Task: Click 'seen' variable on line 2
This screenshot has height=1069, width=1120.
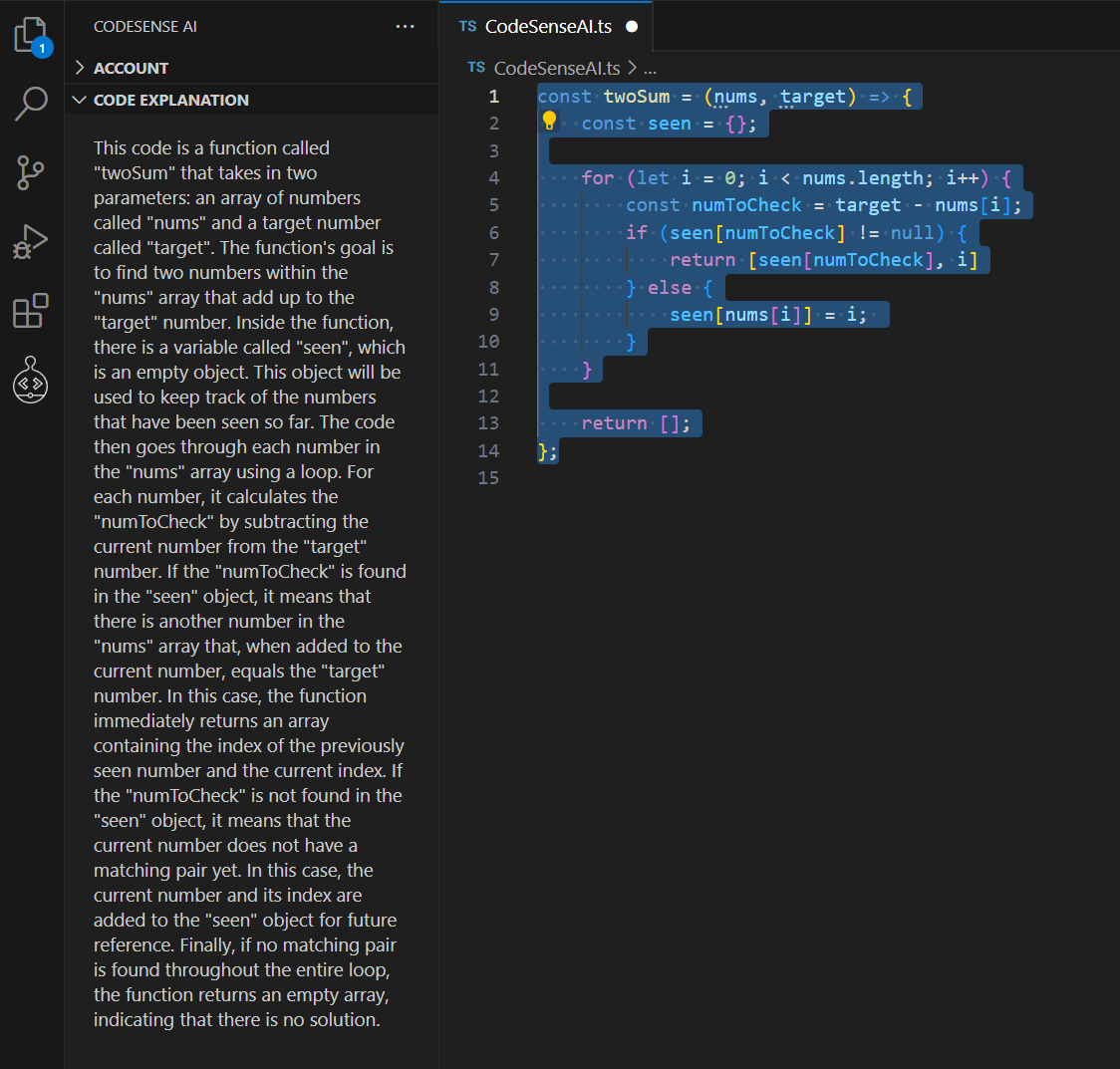Action: pos(670,124)
